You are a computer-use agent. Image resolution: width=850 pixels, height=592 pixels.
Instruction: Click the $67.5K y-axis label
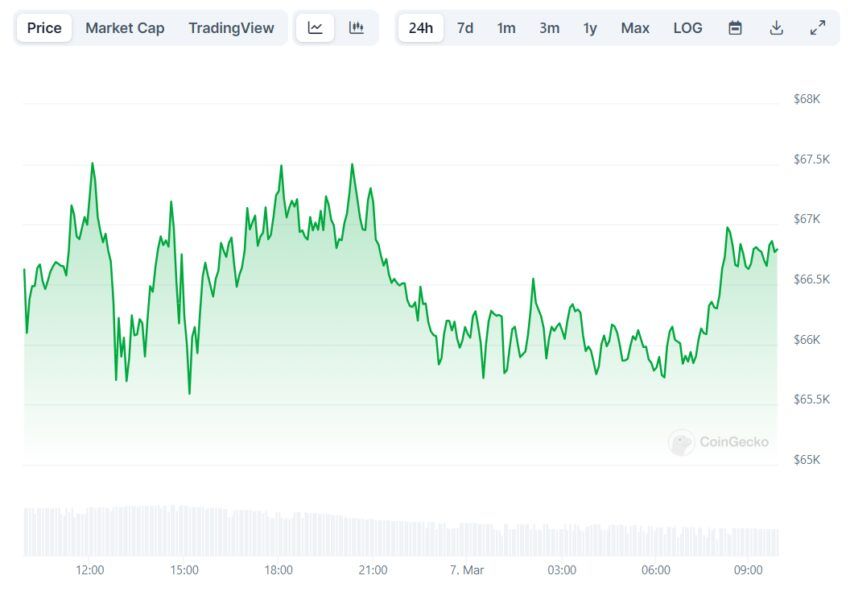pos(811,159)
